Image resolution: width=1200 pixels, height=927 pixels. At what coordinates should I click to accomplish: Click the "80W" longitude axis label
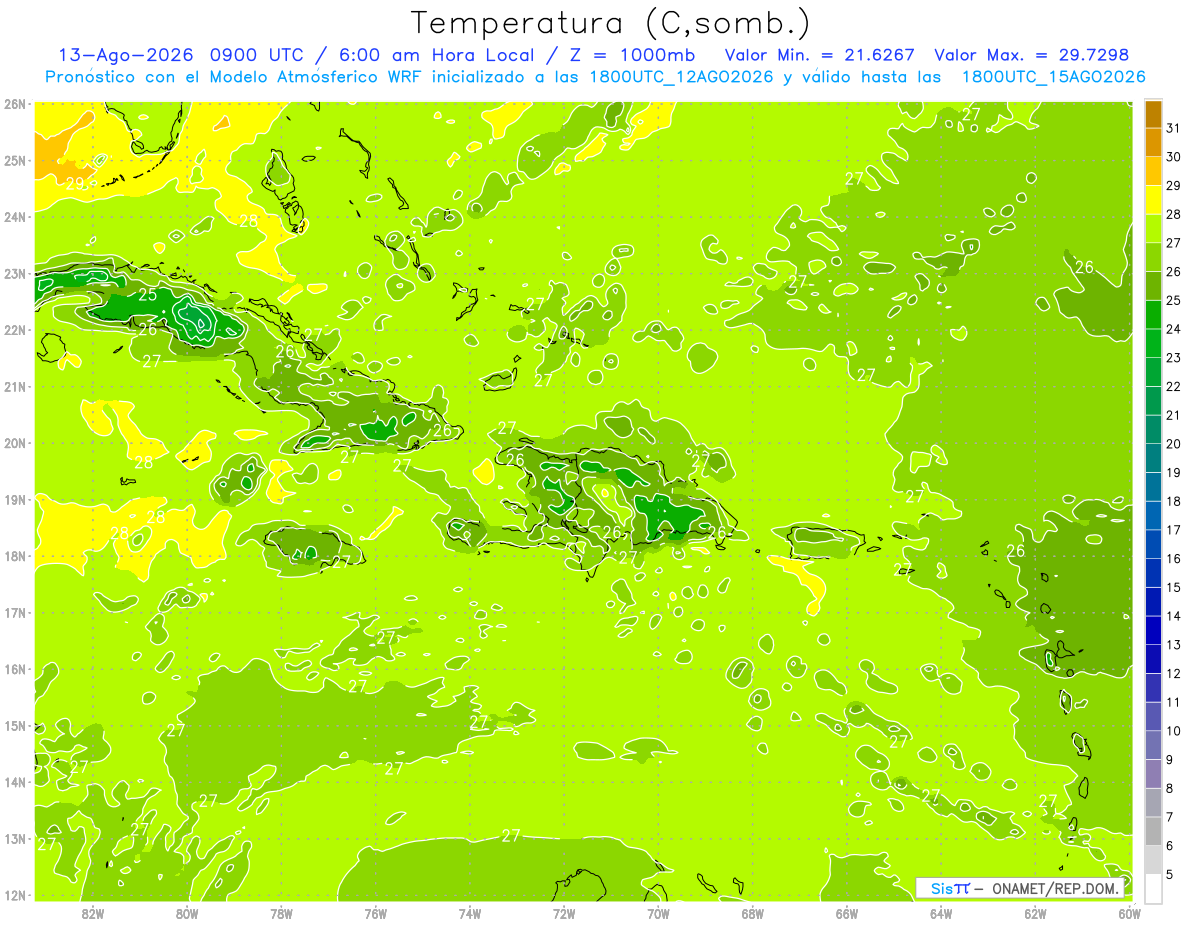187,913
